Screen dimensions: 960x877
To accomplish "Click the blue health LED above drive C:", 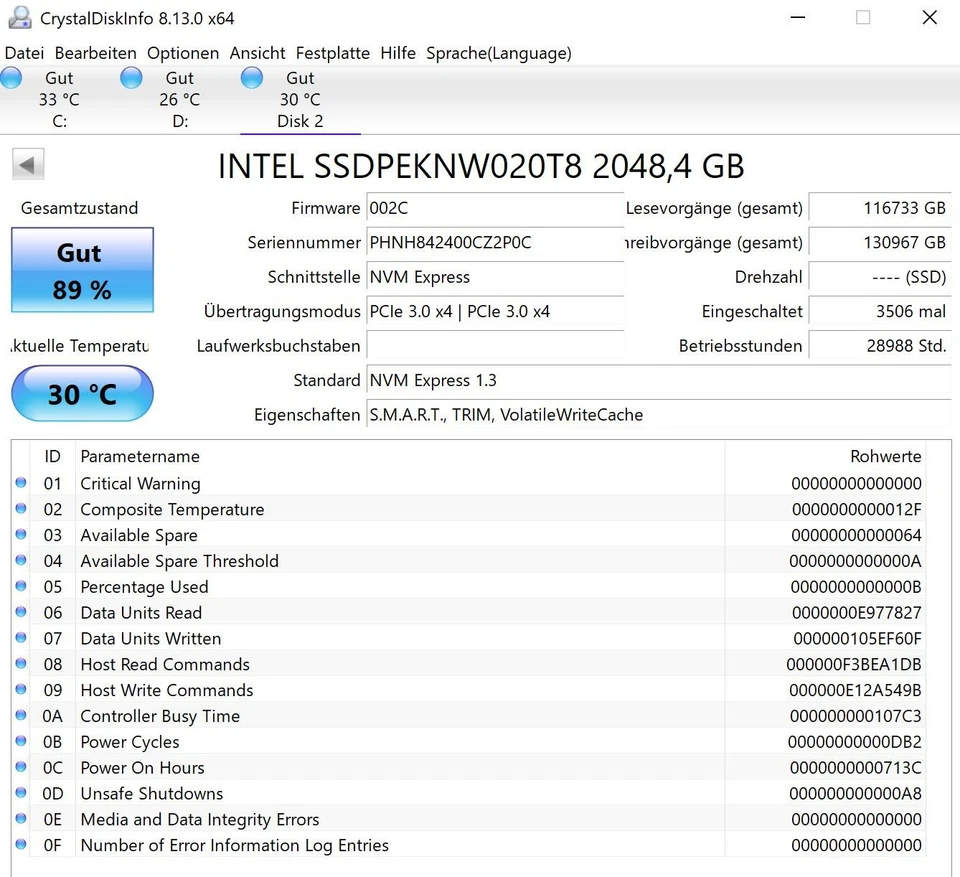I will [11, 77].
